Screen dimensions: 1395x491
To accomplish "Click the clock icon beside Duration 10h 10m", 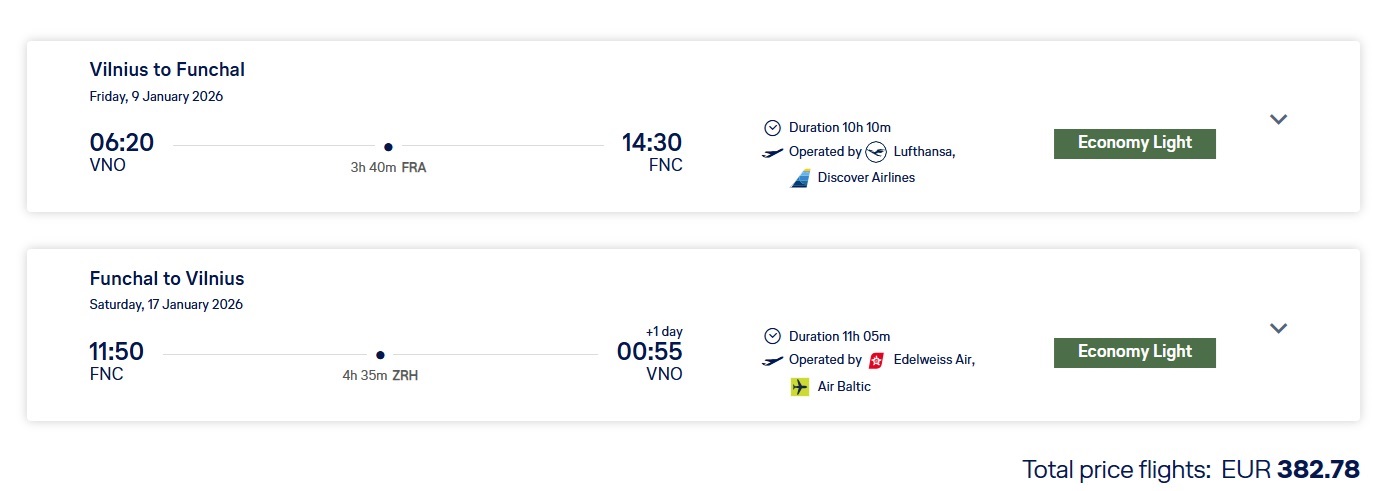I will click(772, 127).
